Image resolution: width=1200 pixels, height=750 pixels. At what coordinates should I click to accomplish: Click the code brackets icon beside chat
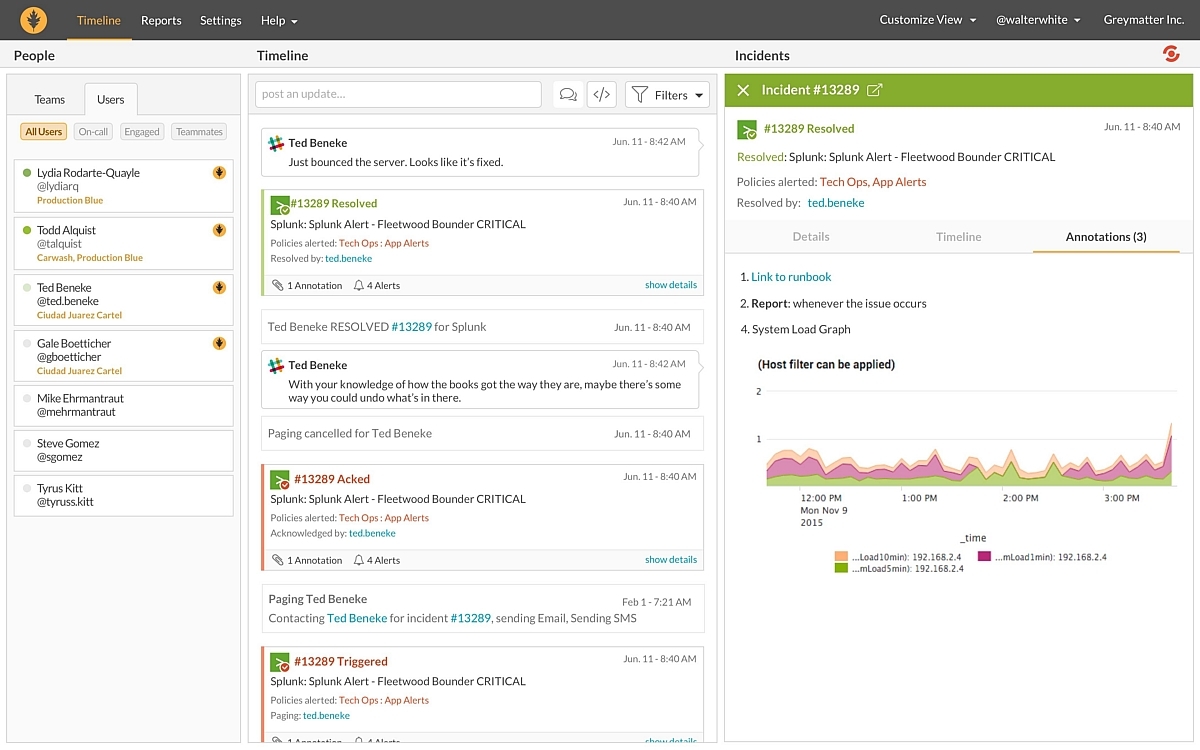601,95
